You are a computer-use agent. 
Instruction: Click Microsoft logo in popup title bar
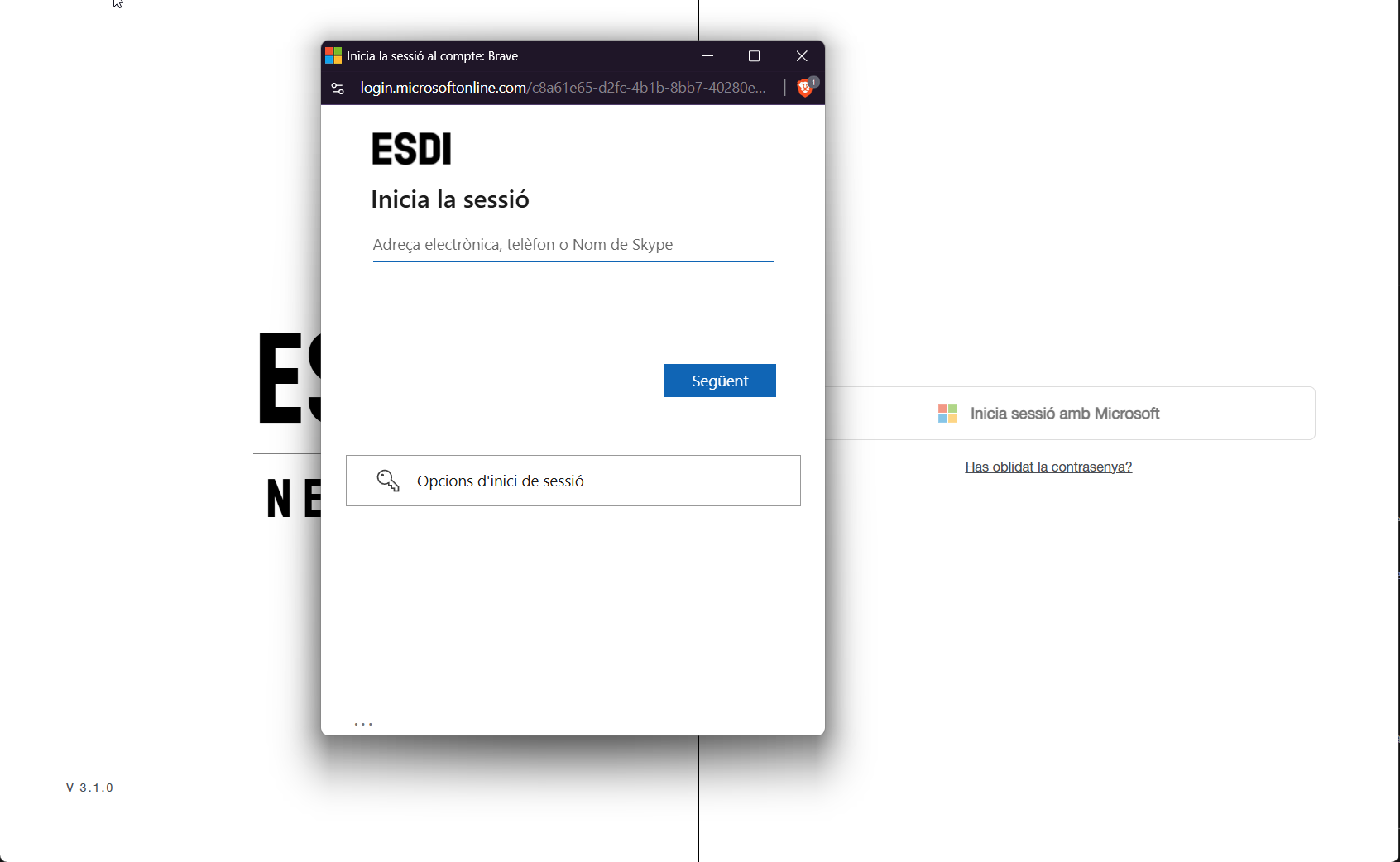pyautogui.click(x=333, y=55)
